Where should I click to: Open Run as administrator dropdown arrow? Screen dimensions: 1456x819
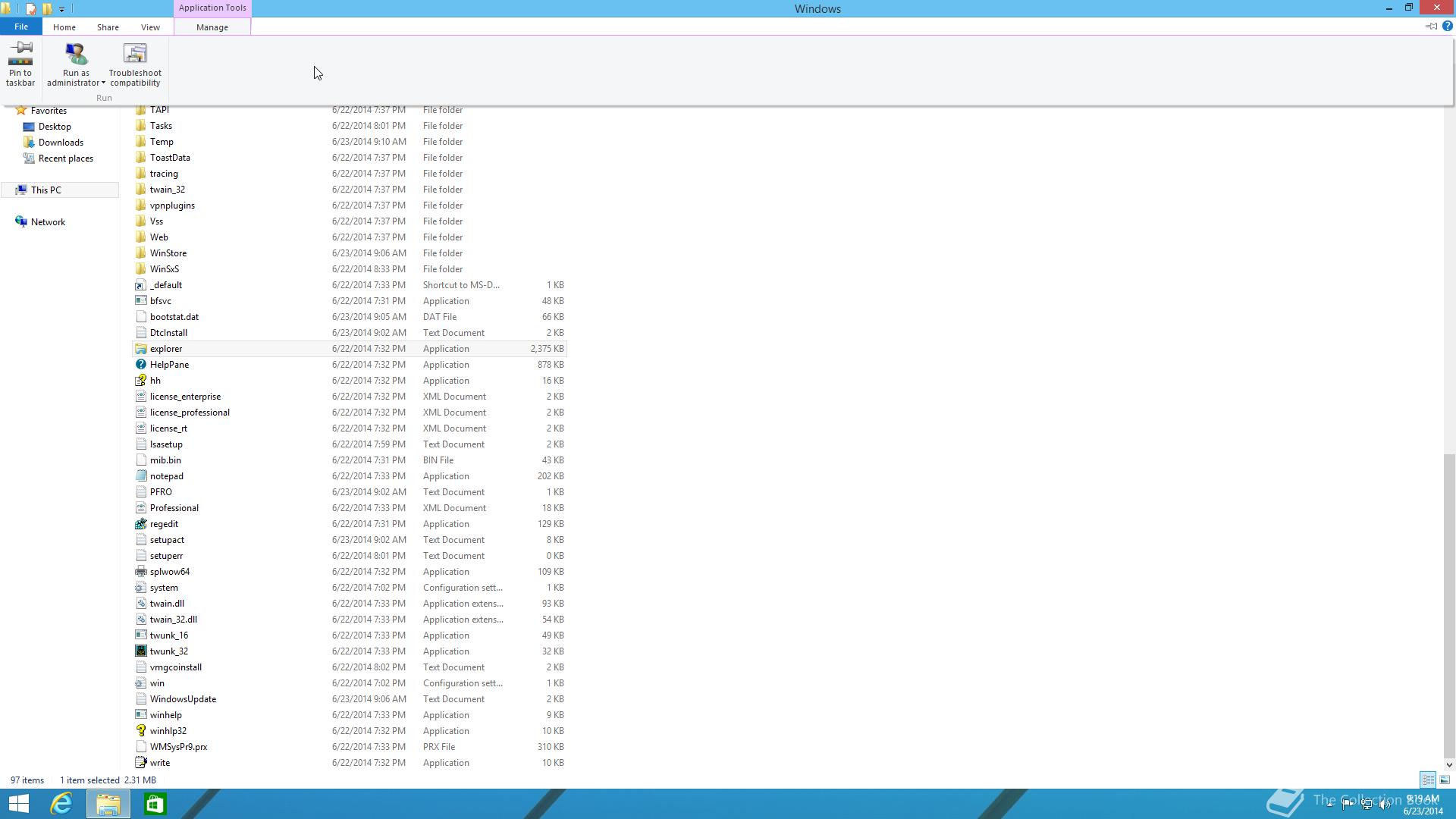103,83
